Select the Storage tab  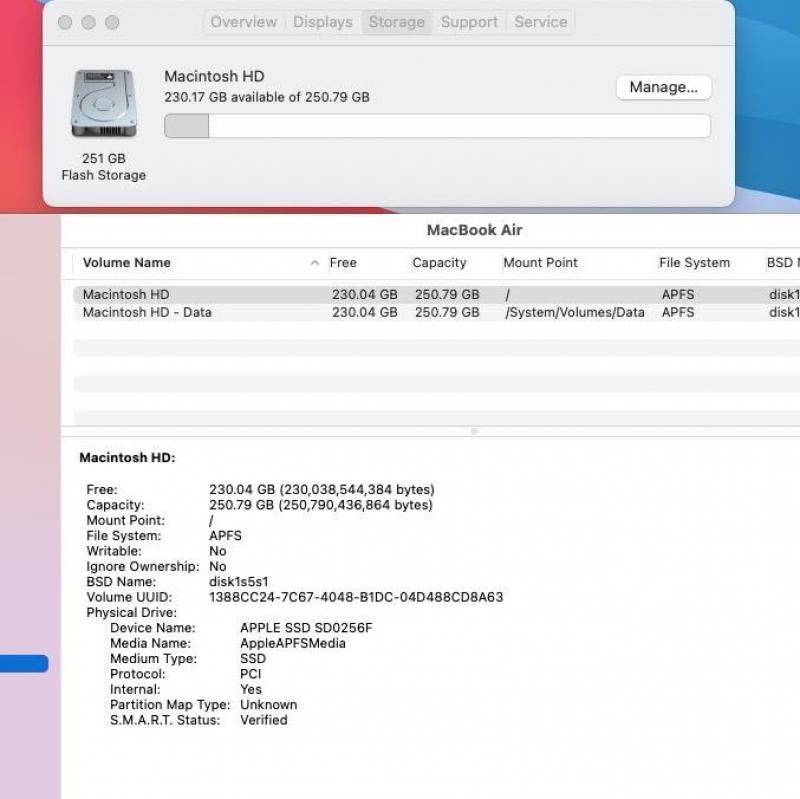[396, 22]
